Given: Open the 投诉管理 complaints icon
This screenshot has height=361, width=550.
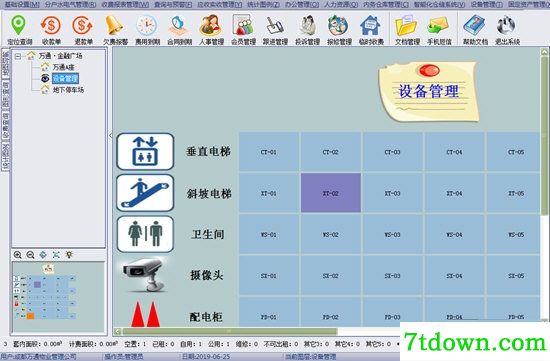Looking at the screenshot, I should pos(307,29).
